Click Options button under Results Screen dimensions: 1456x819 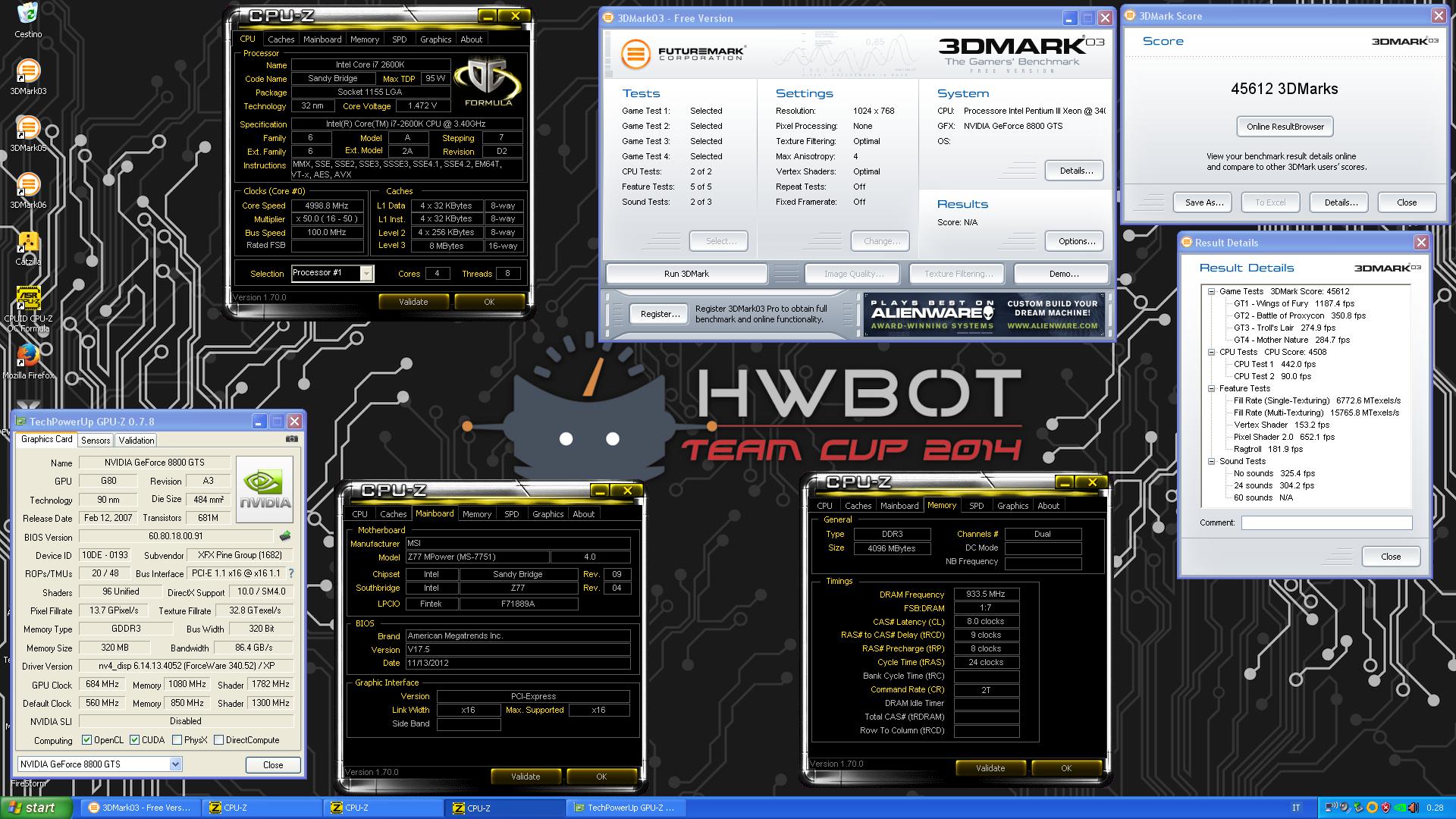[x=1075, y=241]
